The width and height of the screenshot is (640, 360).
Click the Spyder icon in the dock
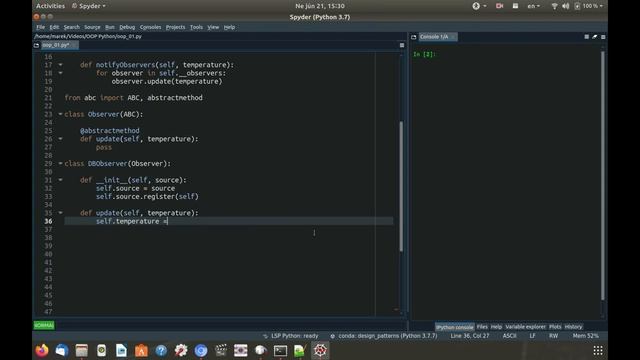pyautogui.click(x=320, y=350)
